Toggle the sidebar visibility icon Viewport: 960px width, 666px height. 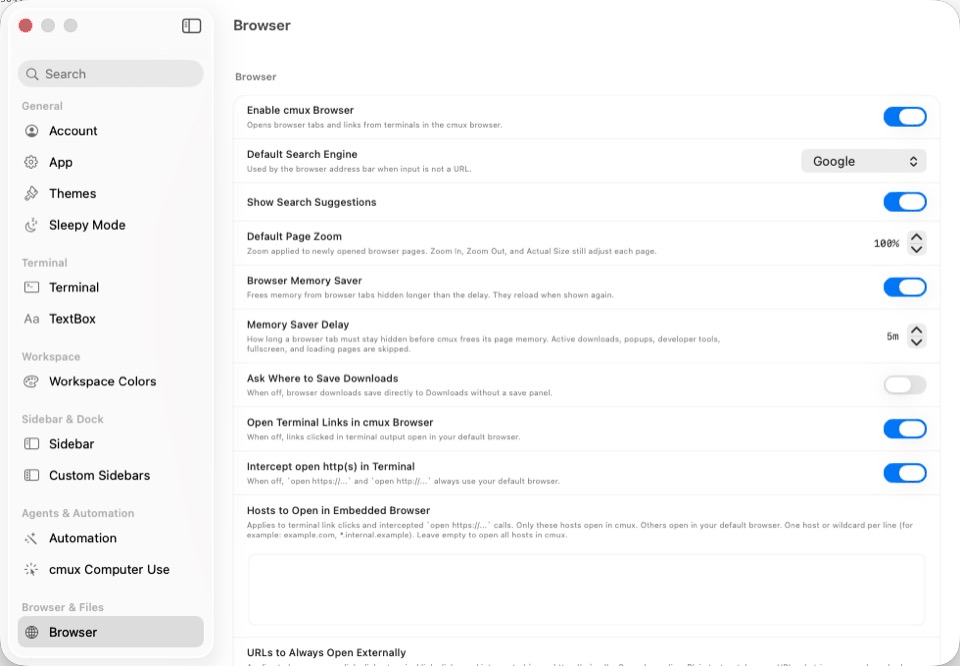[x=192, y=26]
